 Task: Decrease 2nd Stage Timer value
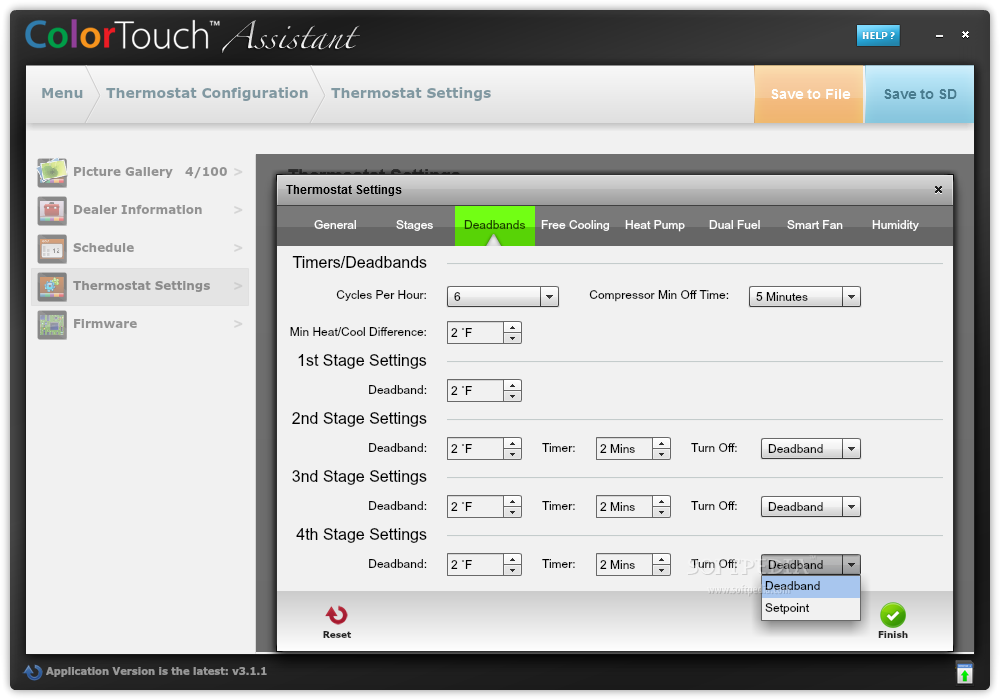tap(661, 454)
